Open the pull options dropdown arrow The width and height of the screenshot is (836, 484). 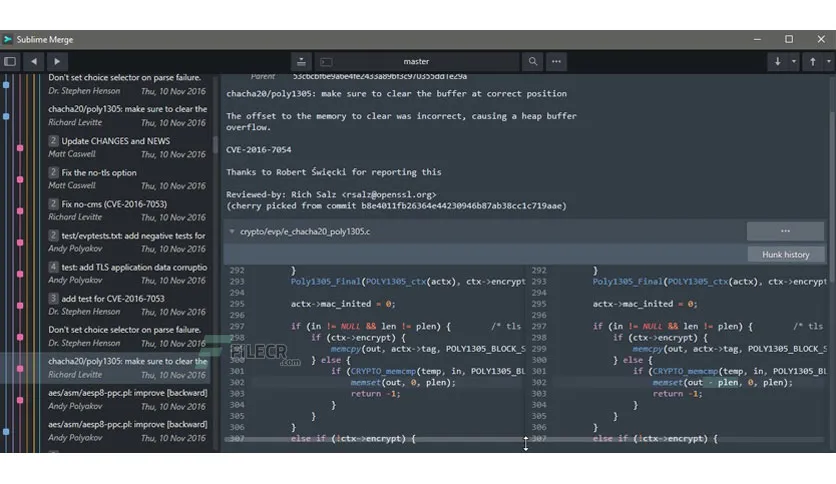[x=794, y=61]
